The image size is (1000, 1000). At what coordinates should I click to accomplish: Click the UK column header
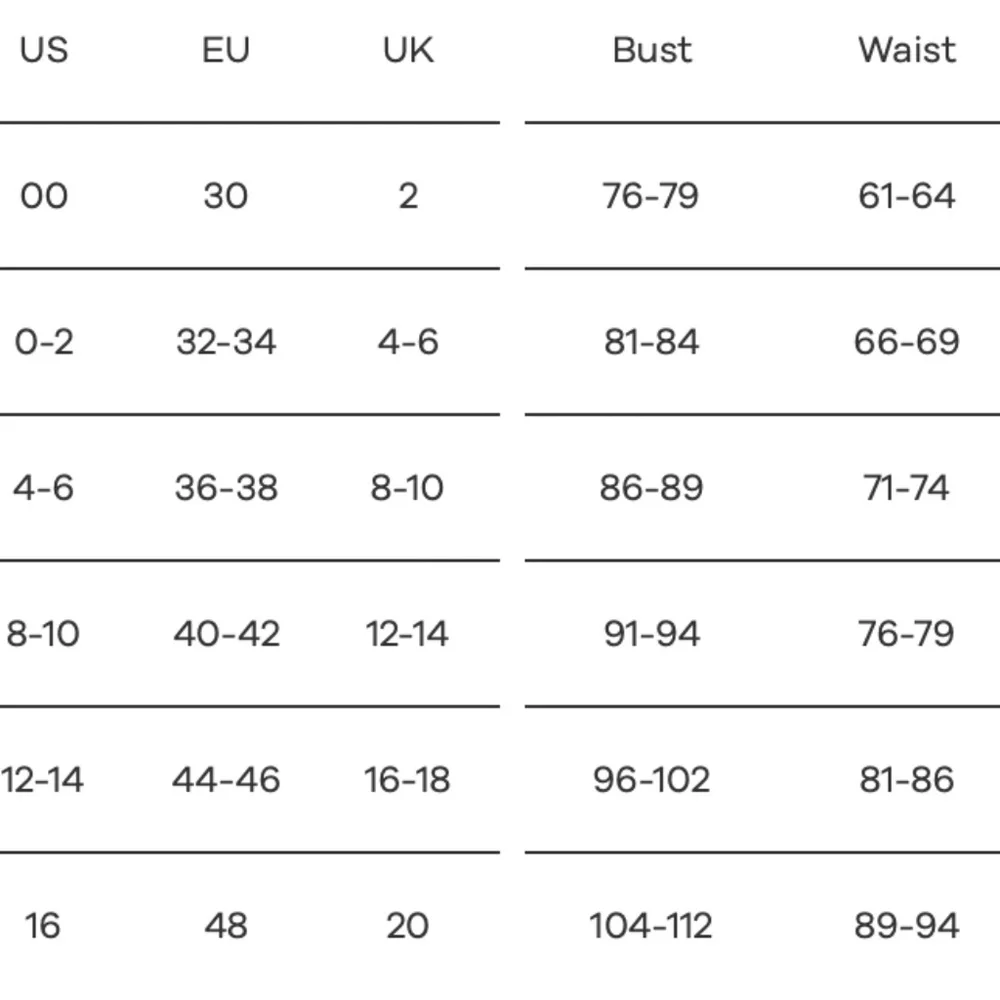[x=408, y=50]
